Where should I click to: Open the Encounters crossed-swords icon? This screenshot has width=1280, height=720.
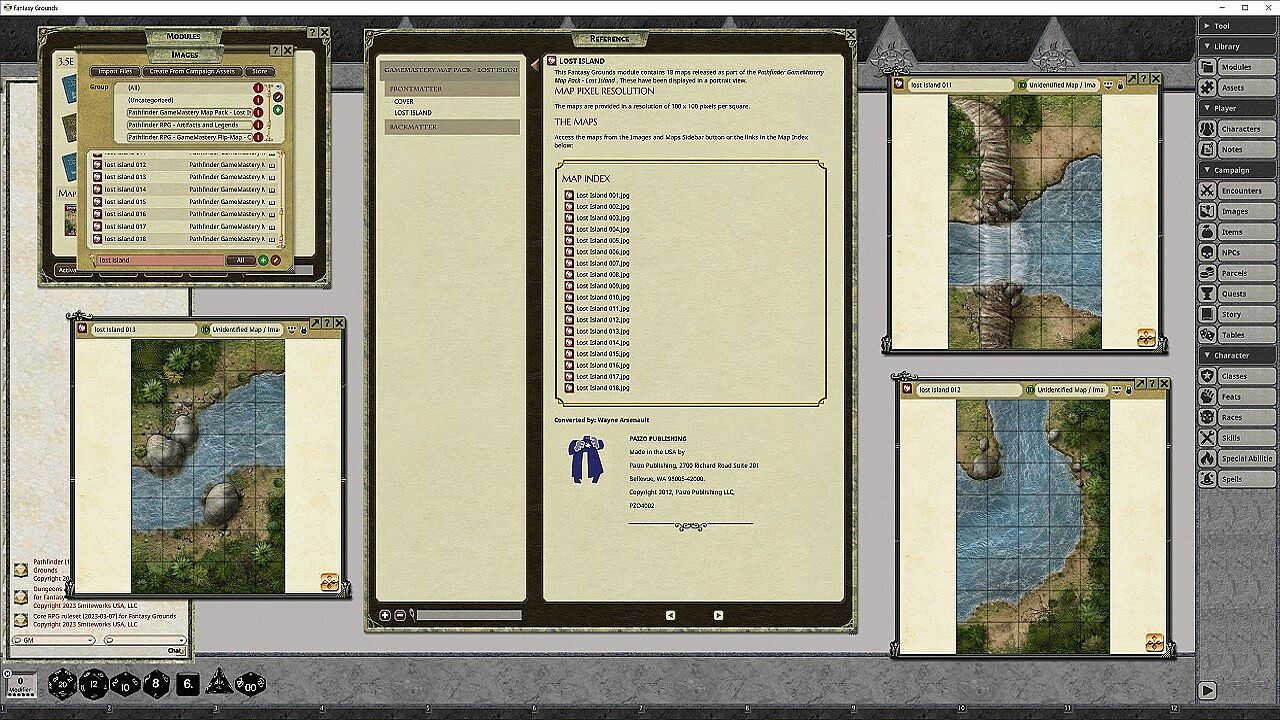(x=1207, y=190)
